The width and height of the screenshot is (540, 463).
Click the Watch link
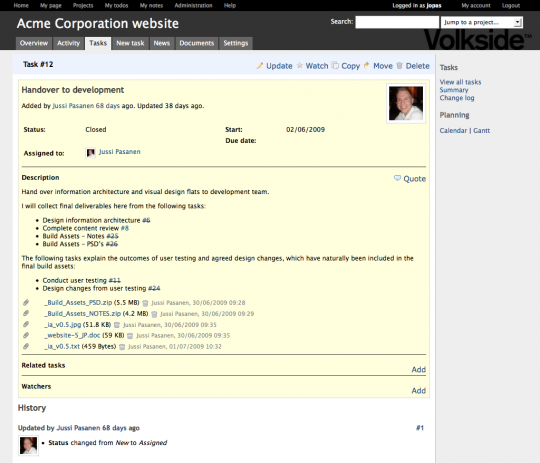pos(317,66)
